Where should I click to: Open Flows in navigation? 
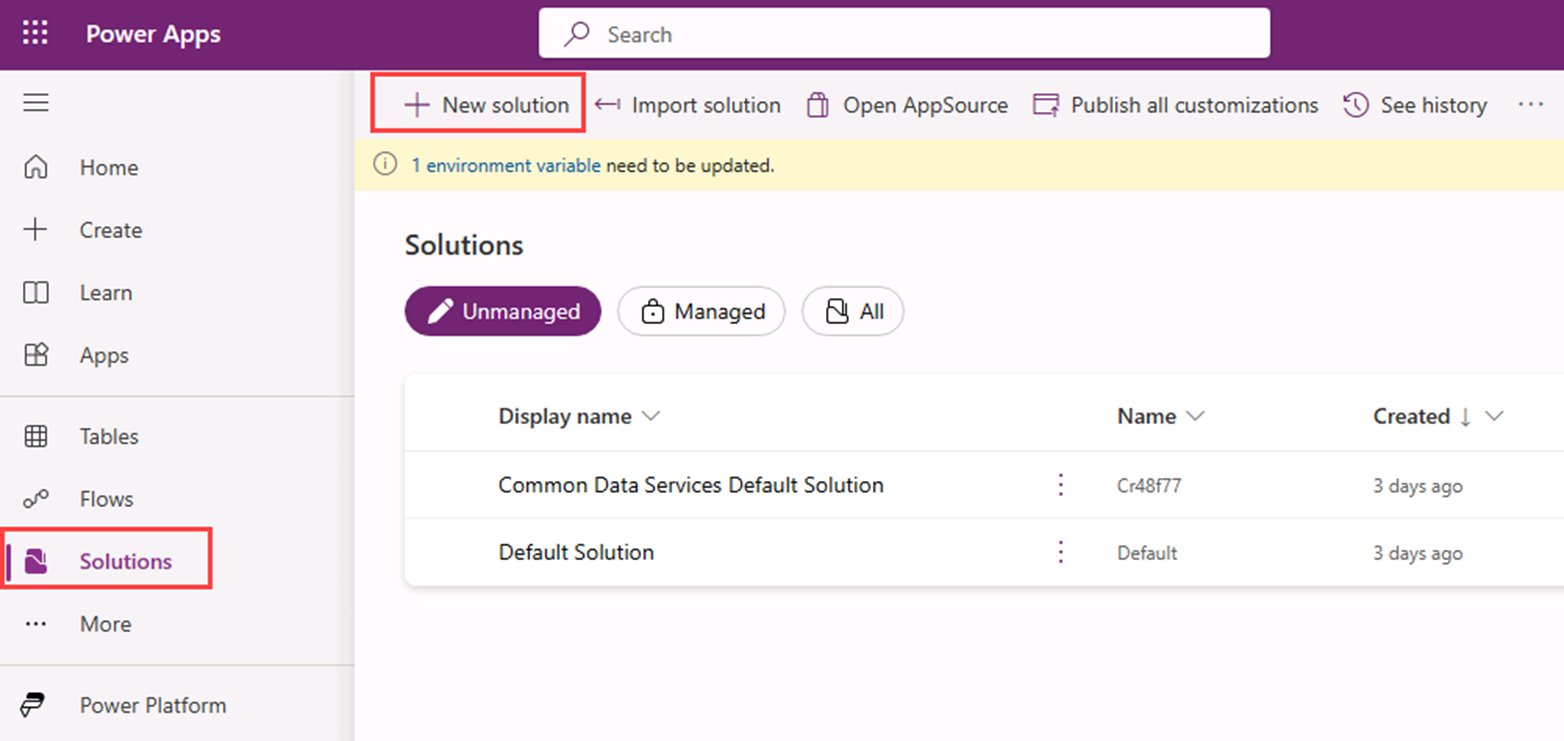[x=106, y=499]
